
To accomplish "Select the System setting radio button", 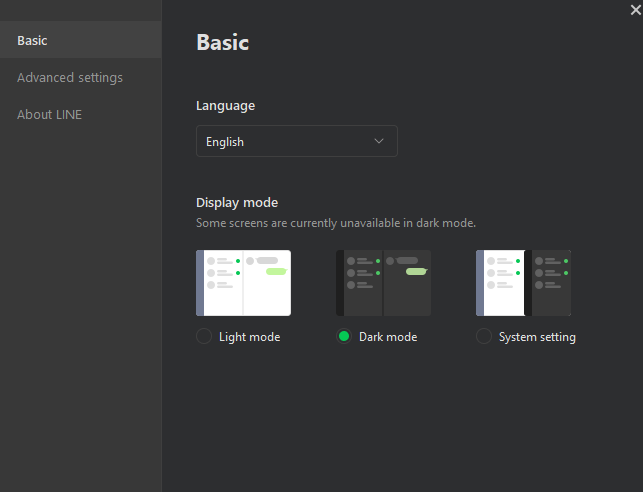I will [x=484, y=336].
